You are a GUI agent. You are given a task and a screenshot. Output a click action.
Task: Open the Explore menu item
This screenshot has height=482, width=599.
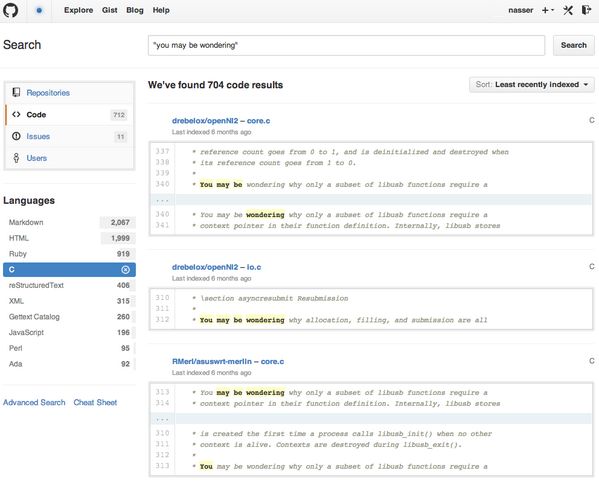(x=78, y=10)
